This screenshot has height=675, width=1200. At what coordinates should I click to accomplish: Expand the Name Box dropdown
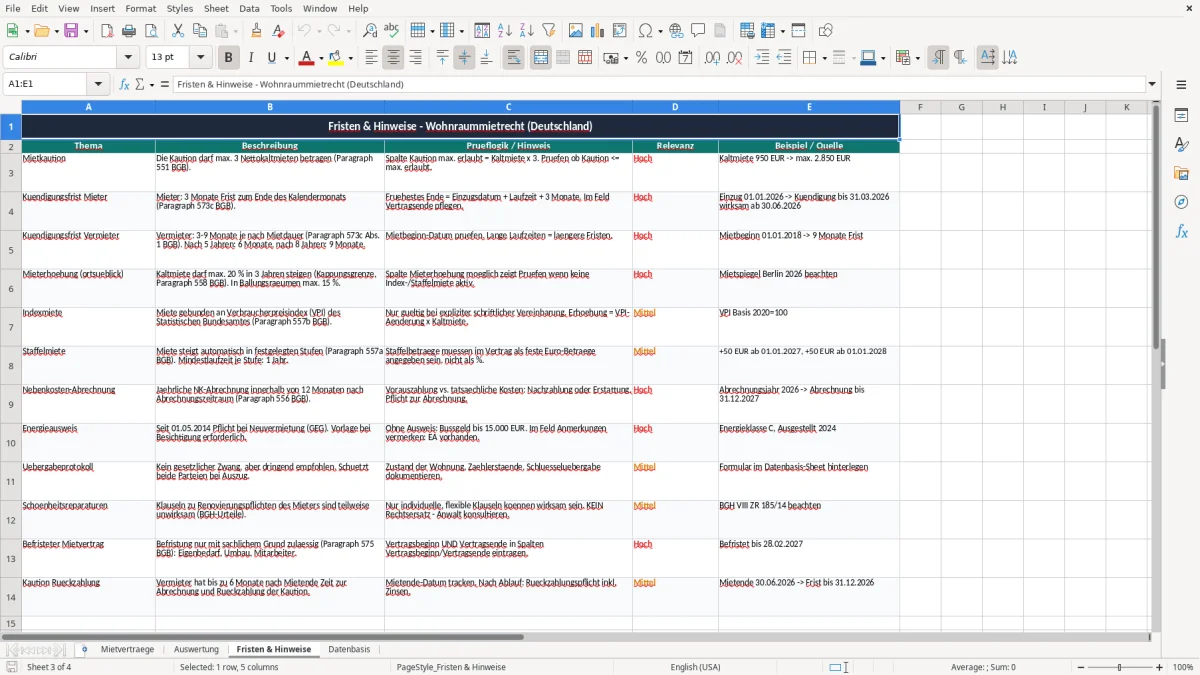(x=98, y=84)
